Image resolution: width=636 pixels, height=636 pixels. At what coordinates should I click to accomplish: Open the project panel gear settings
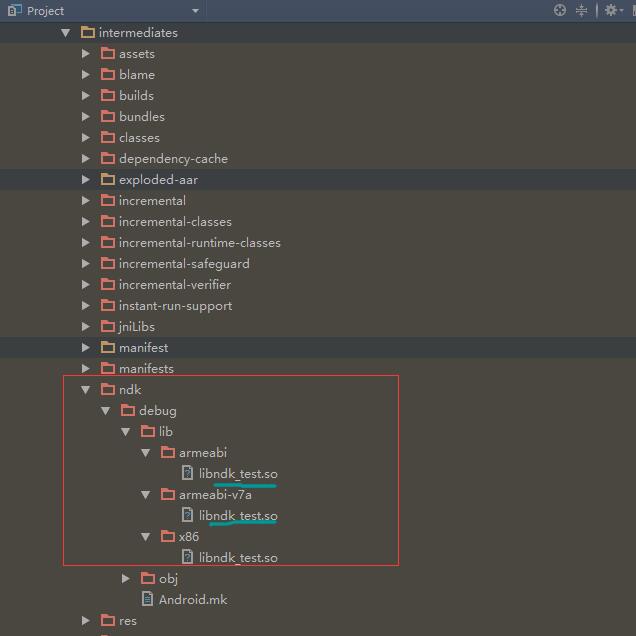tap(609, 10)
